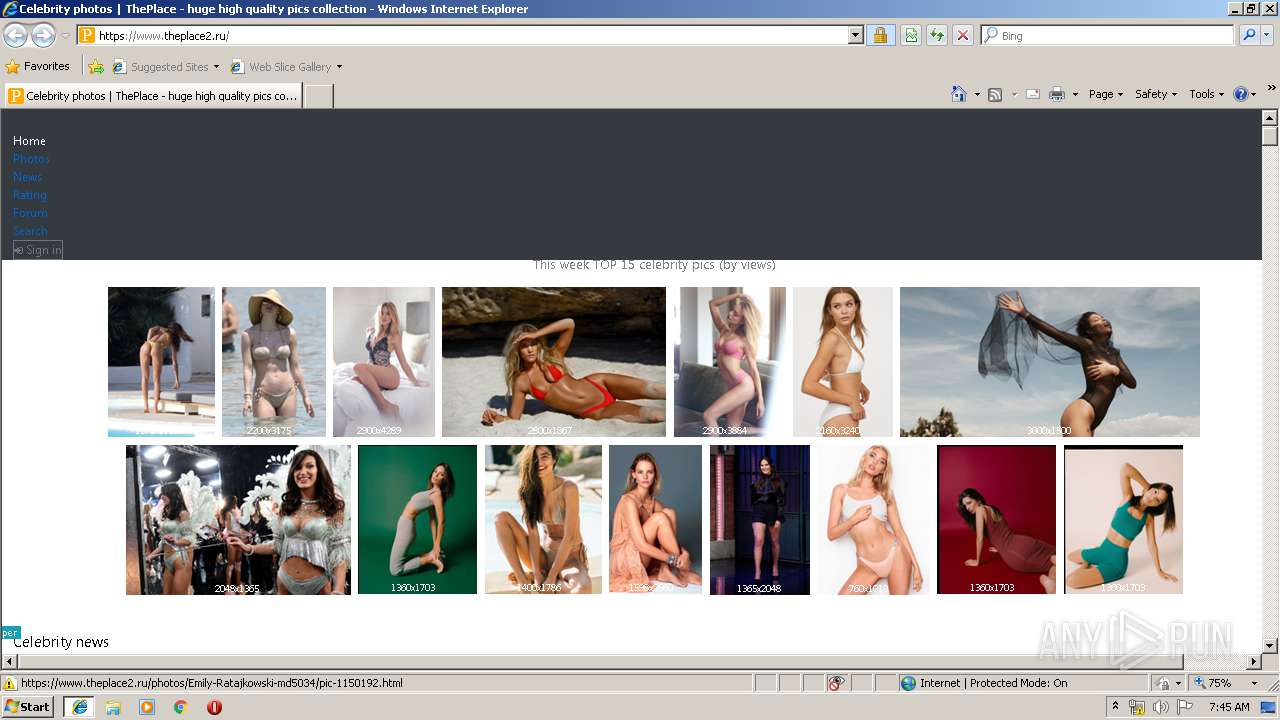Image resolution: width=1280 pixels, height=720 pixels.
Task: Open the 2800x1867 red bikini thumbnail
Action: (x=554, y=362)
